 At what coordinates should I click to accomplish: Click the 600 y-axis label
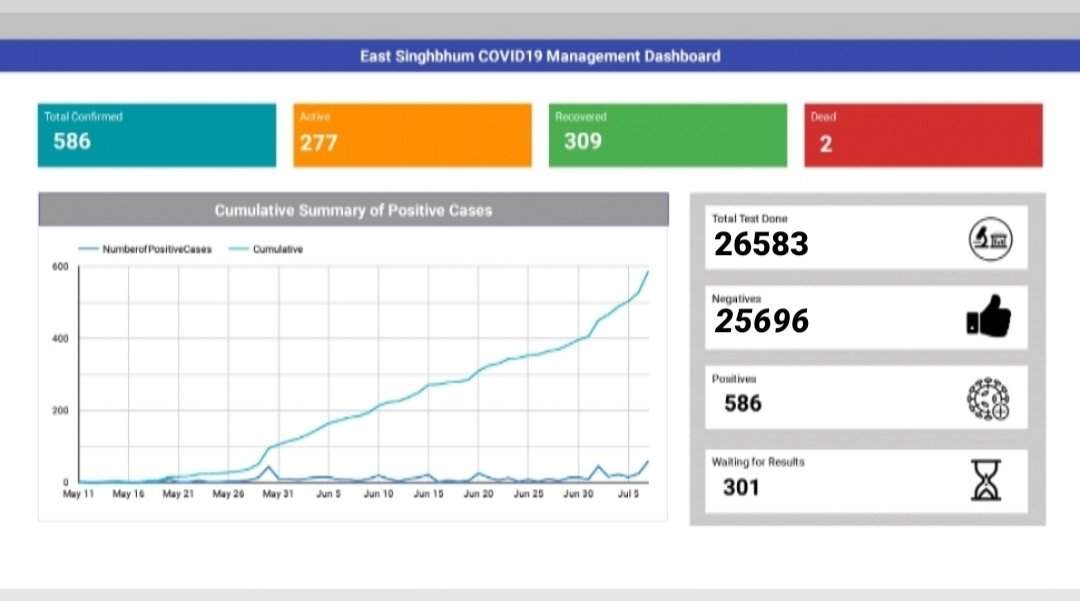[61, 266]
